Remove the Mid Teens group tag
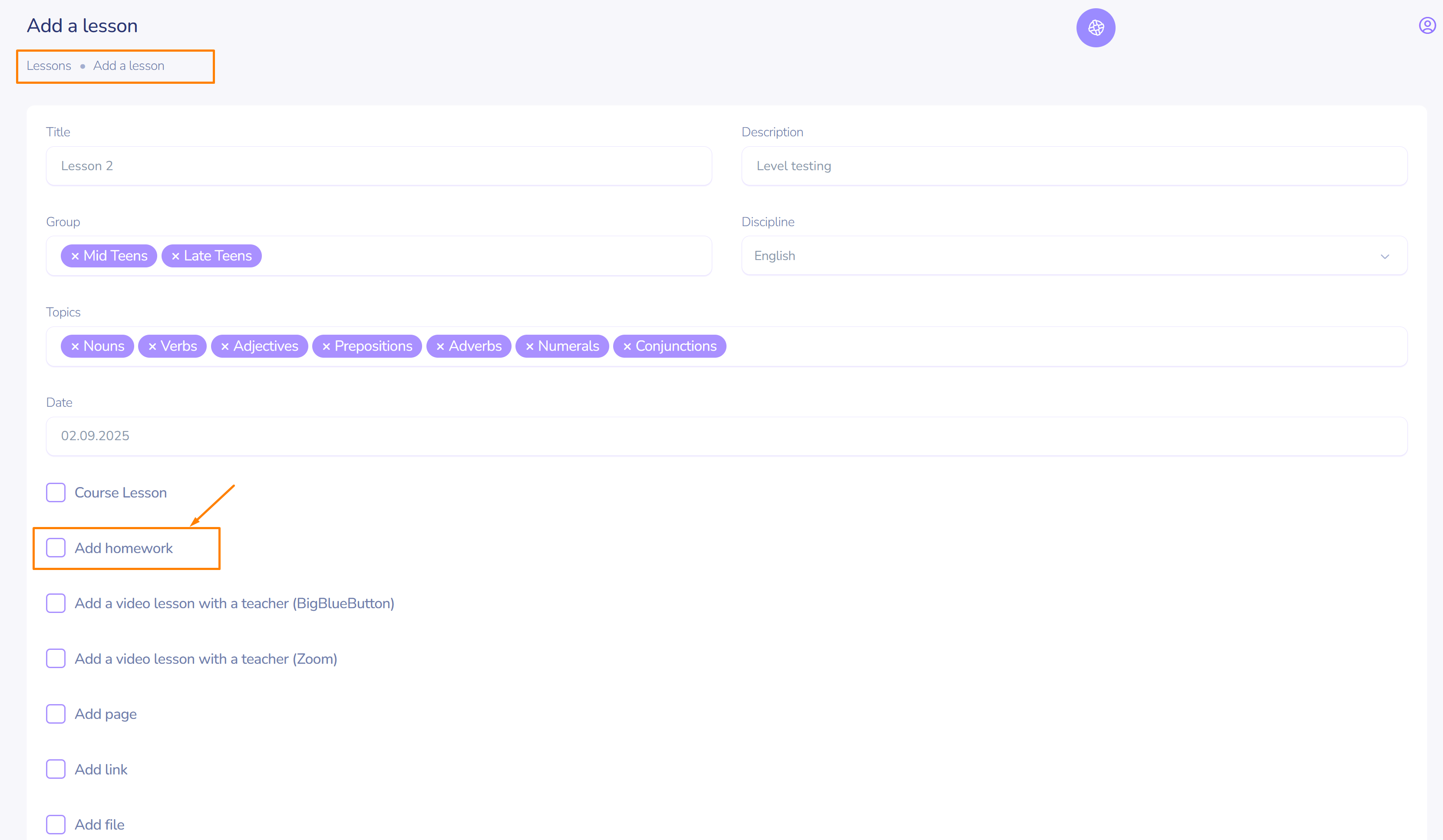The width and height of the screenshot is (1443, 840). tap(75, 257)
